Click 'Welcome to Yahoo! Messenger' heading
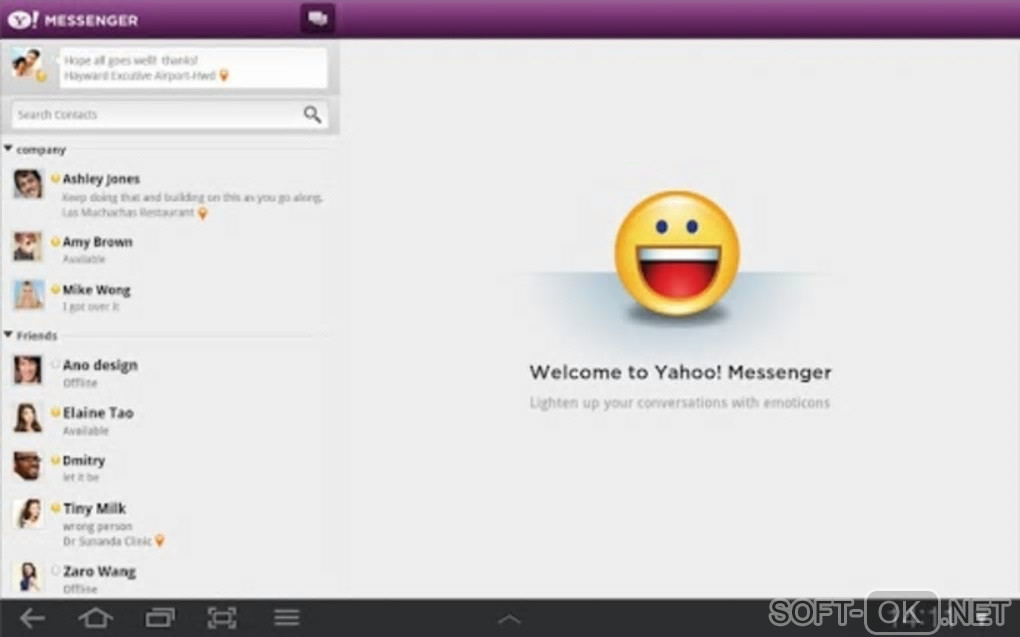Image resolution: width=1020 pixels, height=637 pixels. click(680, 372)
